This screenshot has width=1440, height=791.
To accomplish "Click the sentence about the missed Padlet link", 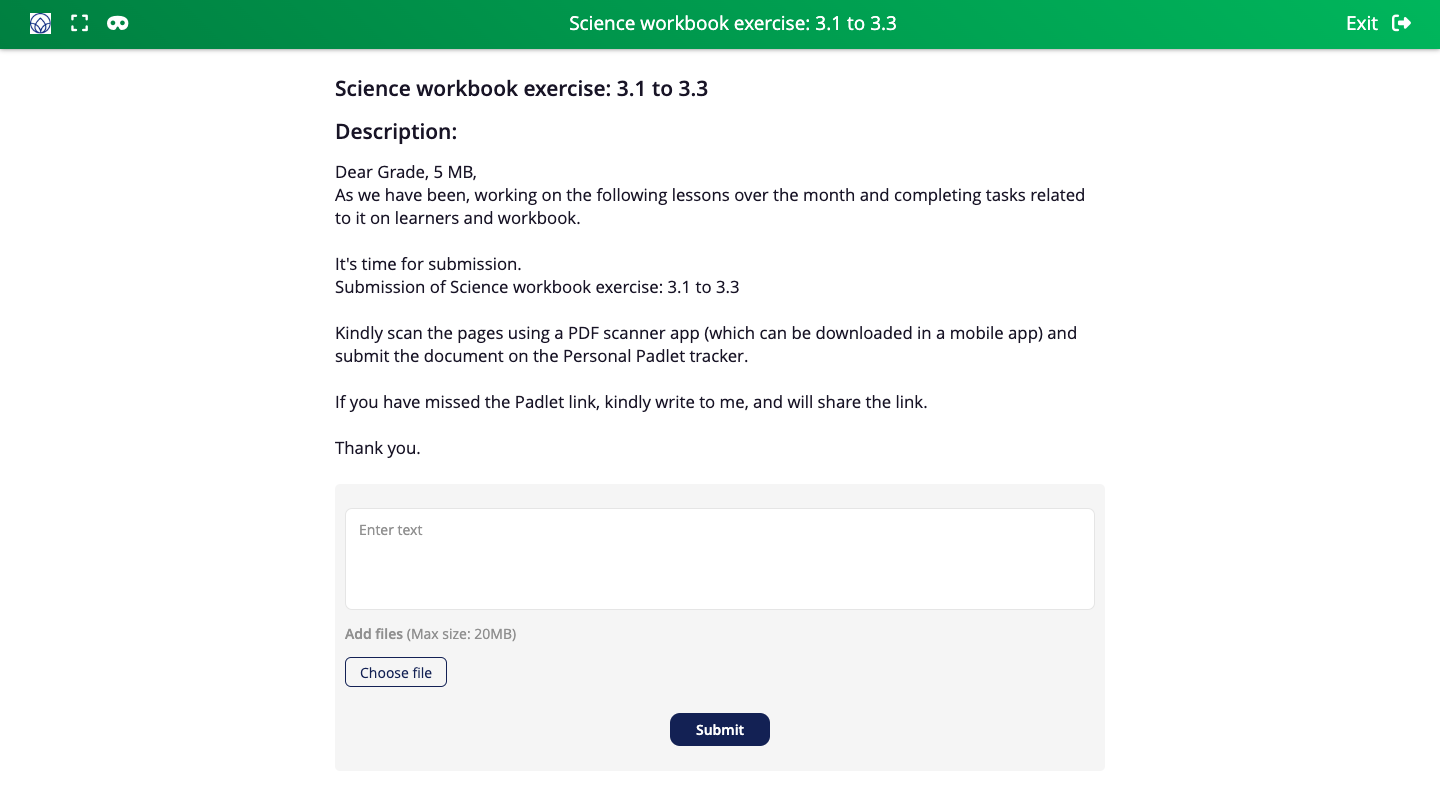I will 631,402.
